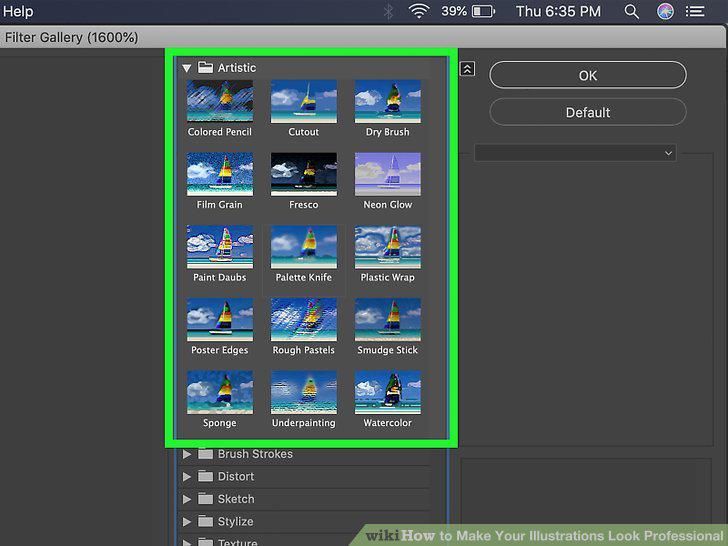The width and height of the screenshot is (728, 546).
Task: Apply the Underpainting filter thumbnail
Action: (304, 392)
